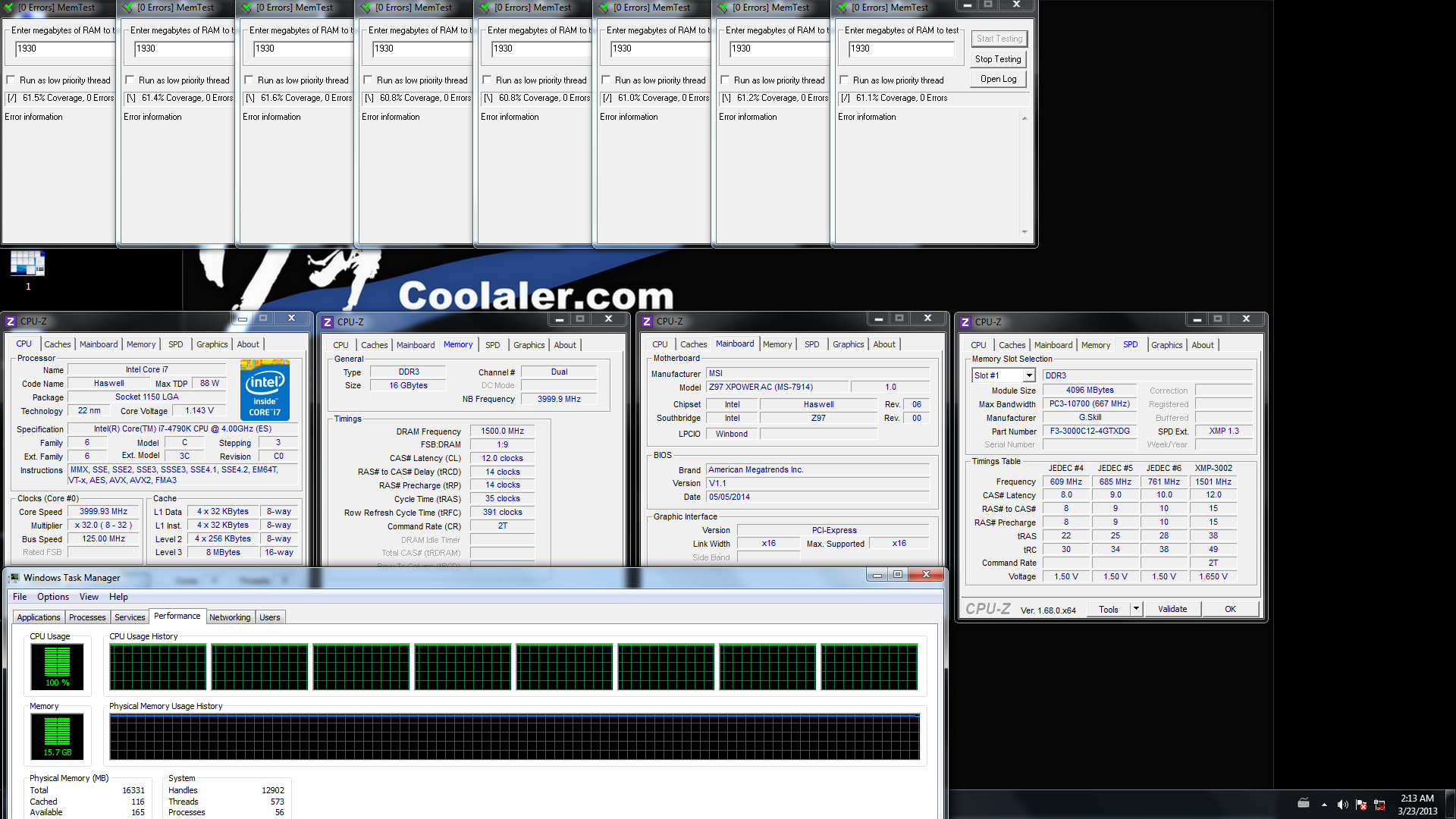Enable low priority thread in the 61.6% coverage MemTest
1456x819 pixels.
pyautogui.click(x=249, y=80)
